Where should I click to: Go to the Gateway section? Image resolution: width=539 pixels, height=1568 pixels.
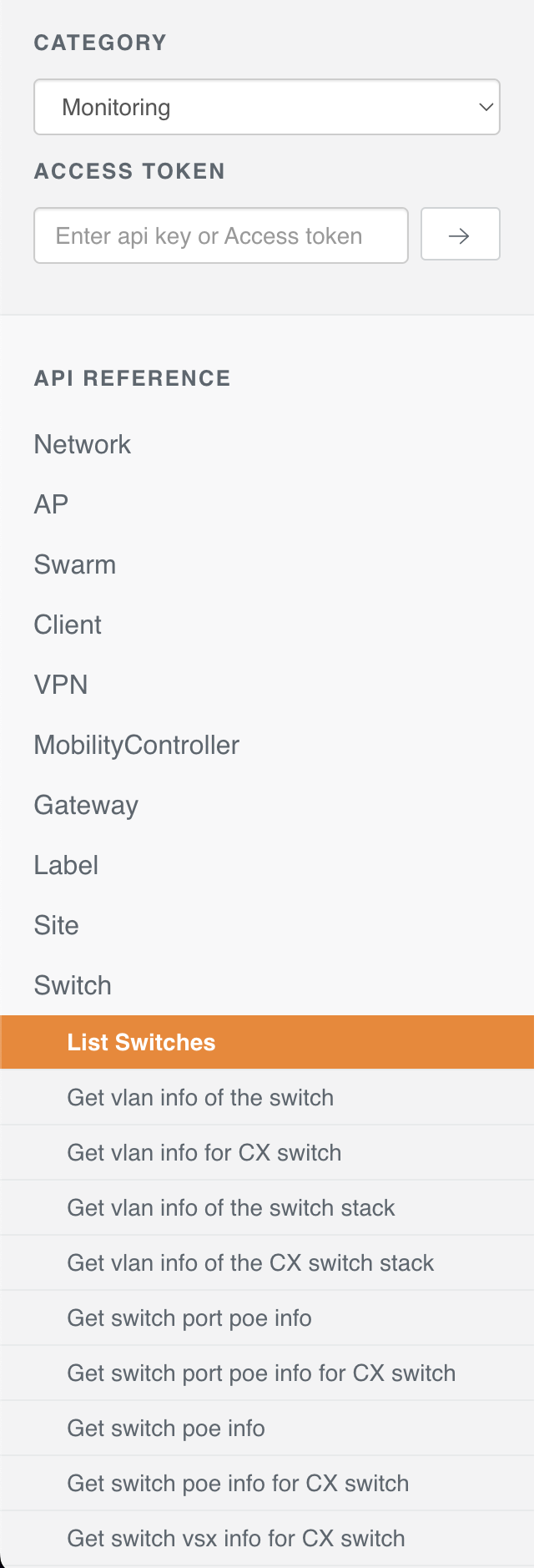86,805
